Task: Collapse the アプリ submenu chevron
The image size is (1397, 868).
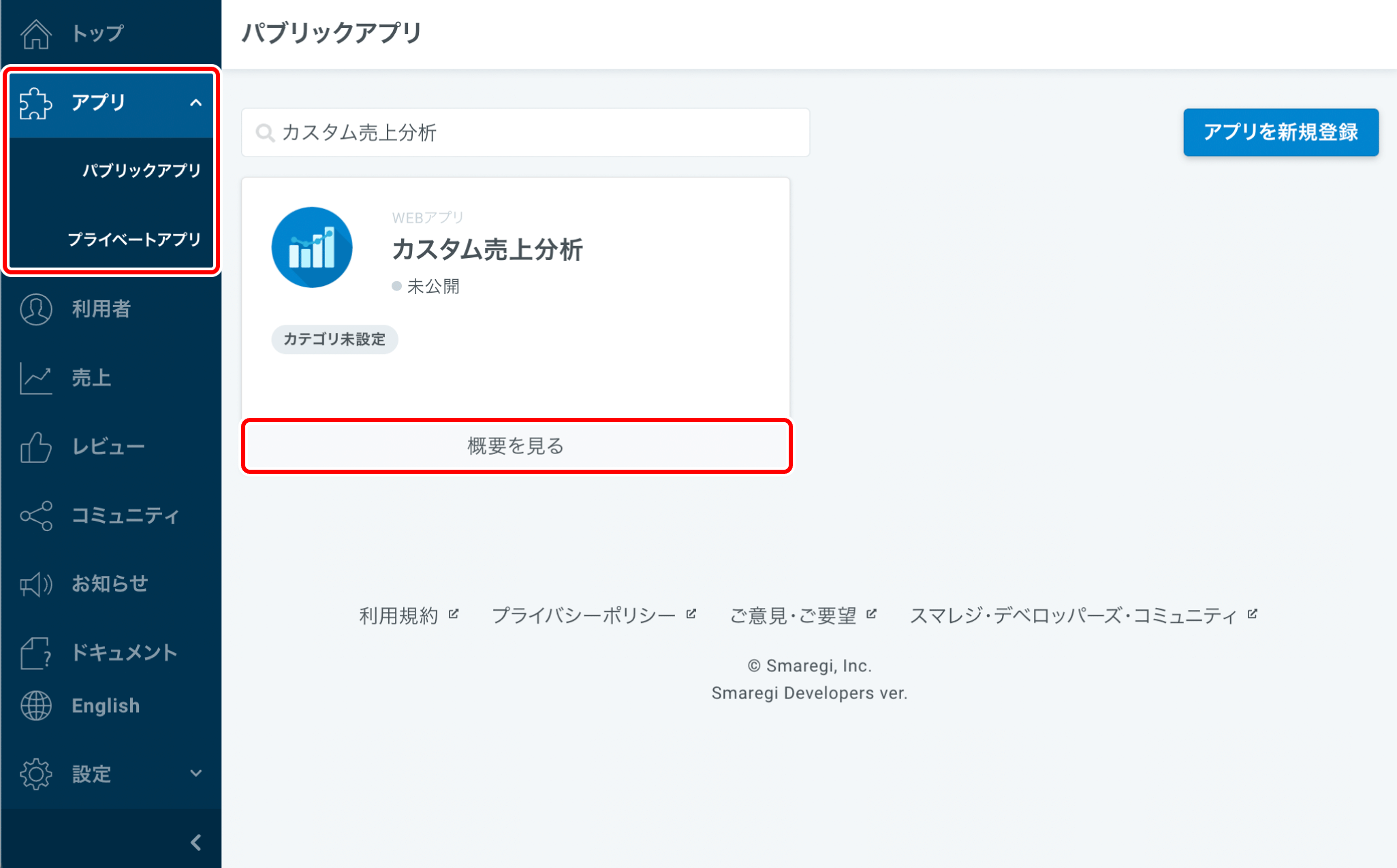Action: point(197,103)
